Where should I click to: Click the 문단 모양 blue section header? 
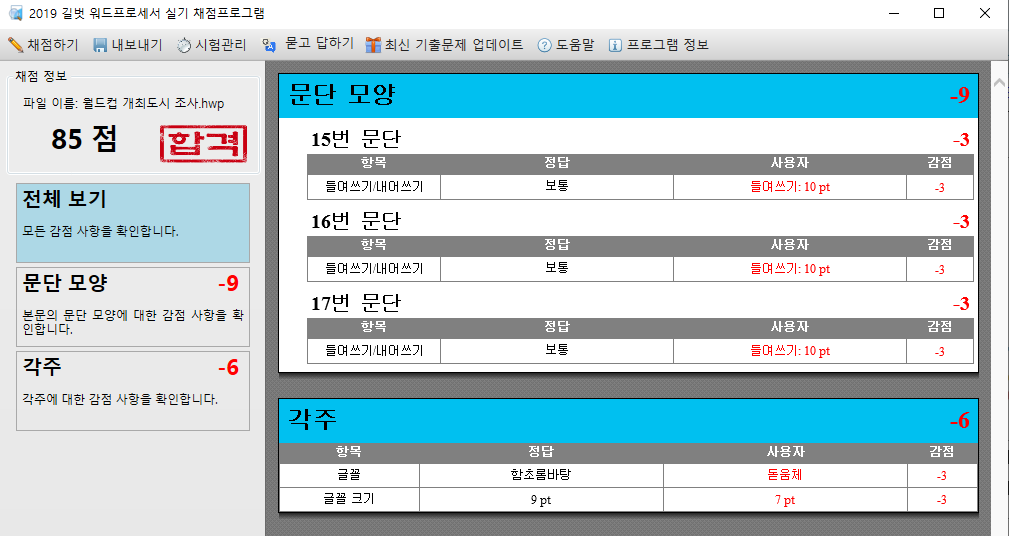(x=628, y=95)
